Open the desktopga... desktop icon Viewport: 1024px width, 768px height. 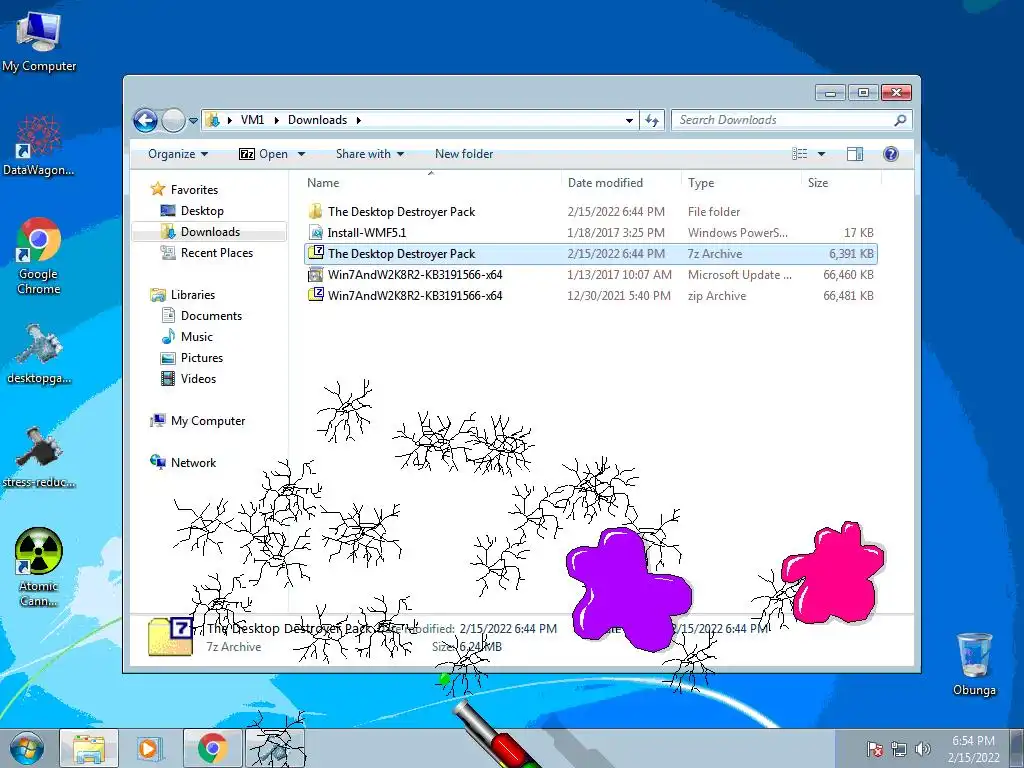coord(39,354)
